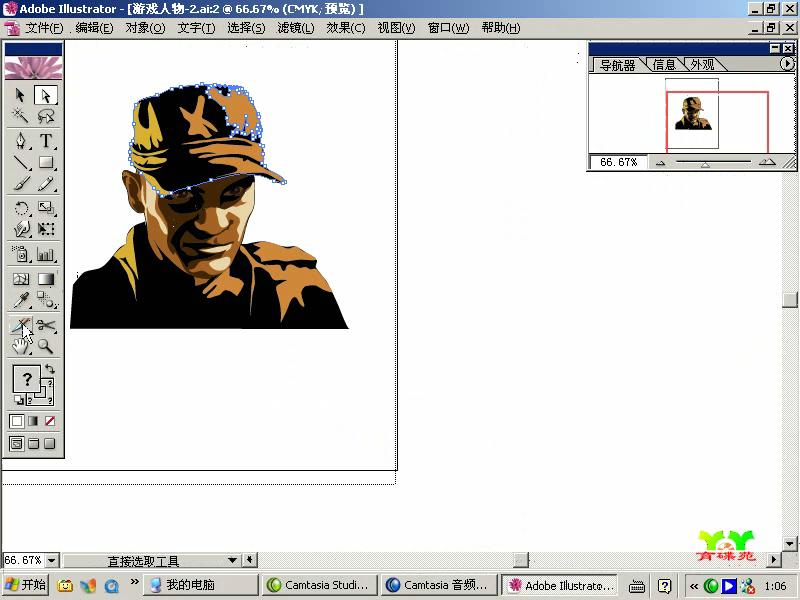Click the vertical scrollbar down arrow
Viewport: 800px width, 600px height.
coord(789,543)
